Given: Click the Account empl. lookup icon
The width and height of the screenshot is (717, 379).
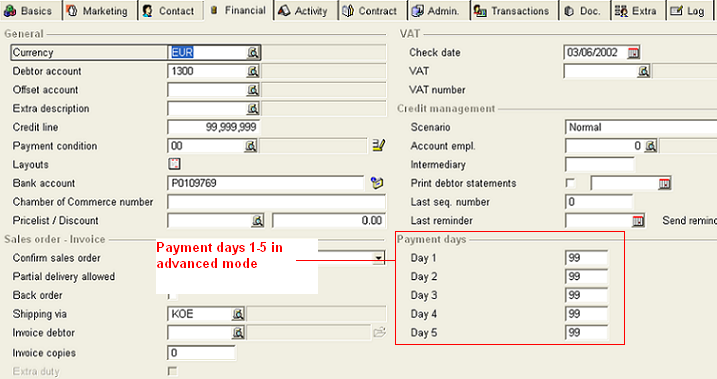Looking at the screenshot, I should pyautogui.click(x=651, y=146).
